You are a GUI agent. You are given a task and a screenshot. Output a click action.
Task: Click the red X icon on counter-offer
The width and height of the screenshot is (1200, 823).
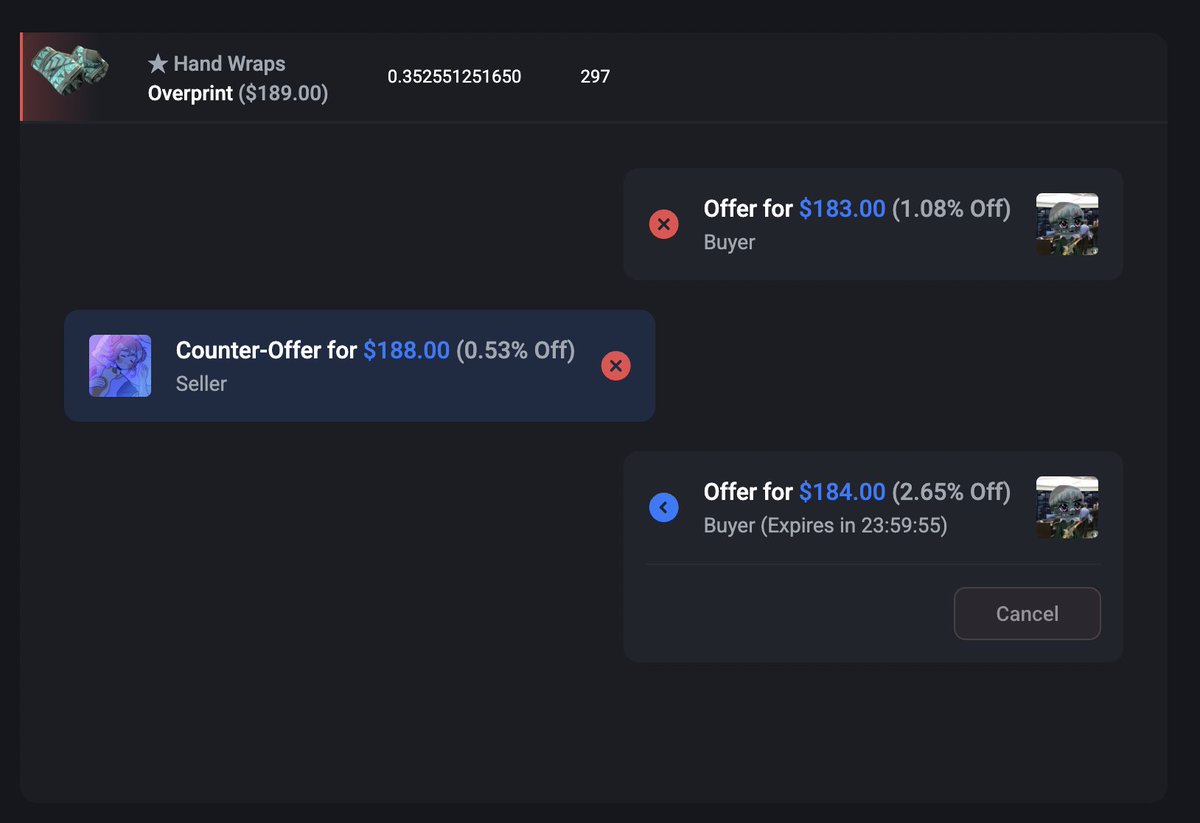(616, 366)
